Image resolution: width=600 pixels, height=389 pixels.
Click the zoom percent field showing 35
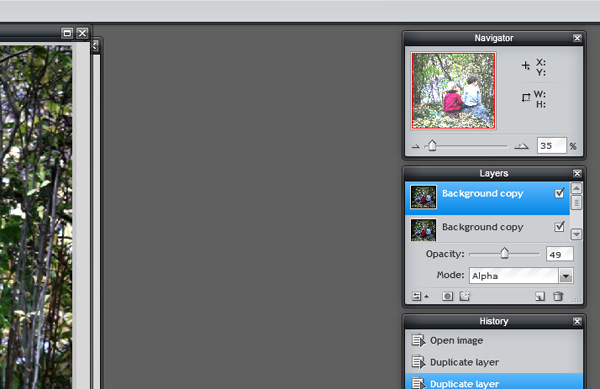pos(551,146)
